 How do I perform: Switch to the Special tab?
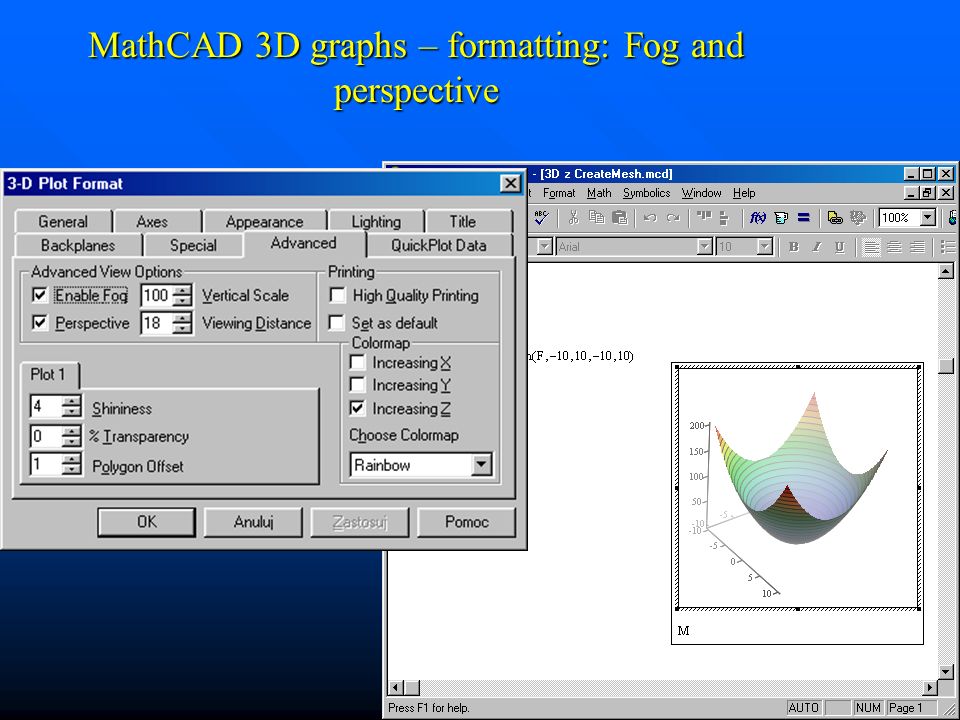pyautogui.click(x=193, y=246)
